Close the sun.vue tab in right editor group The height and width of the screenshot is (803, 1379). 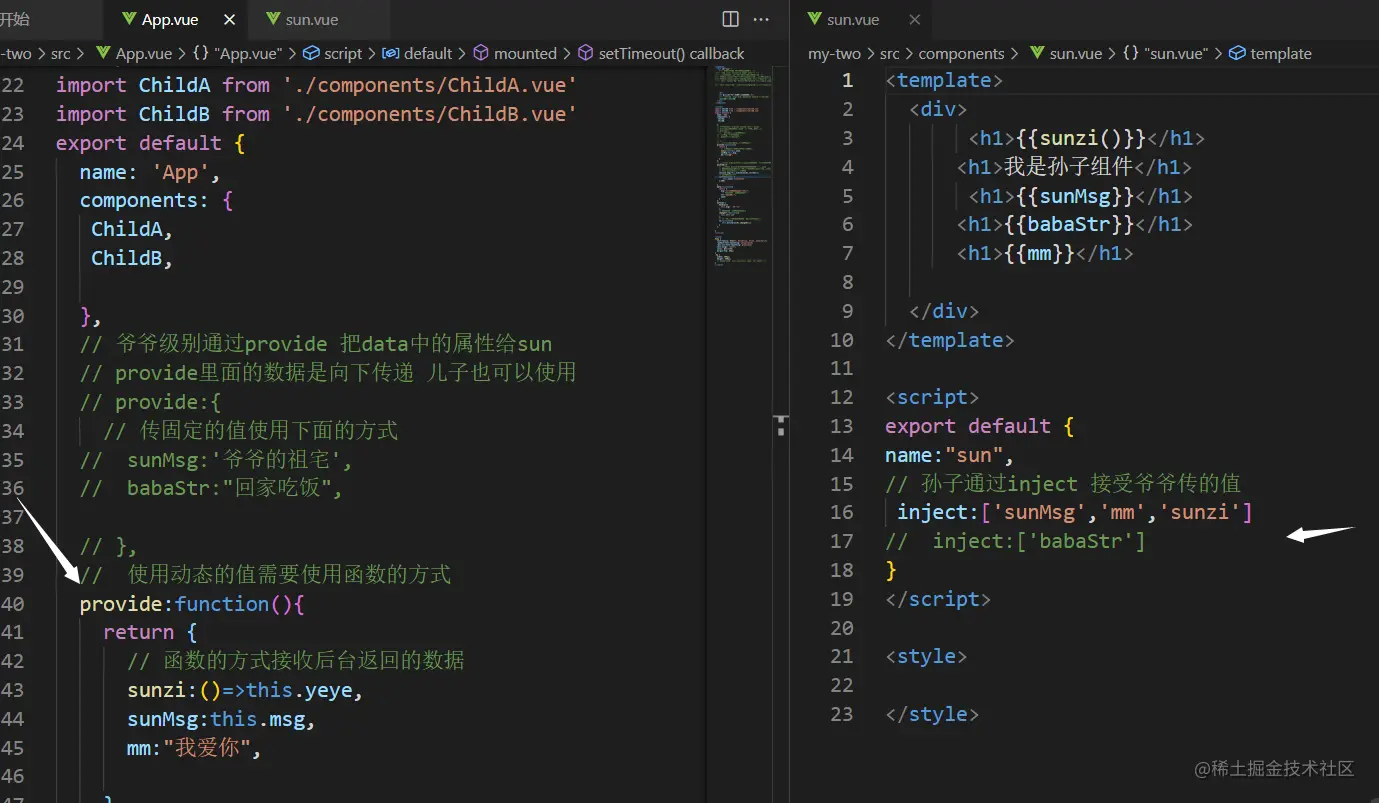914,19
